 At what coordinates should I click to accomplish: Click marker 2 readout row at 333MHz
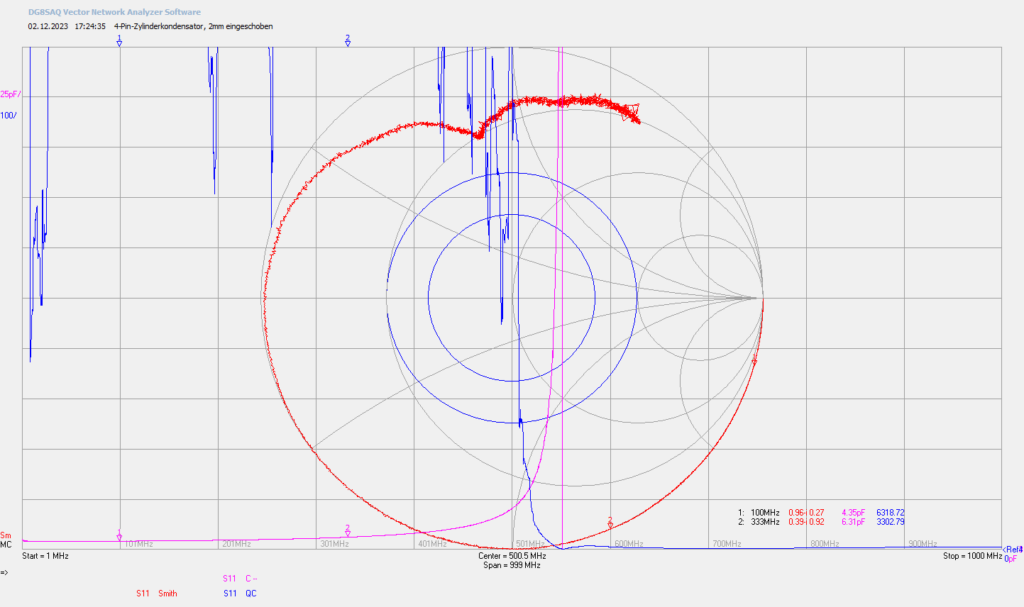point(821,522)
